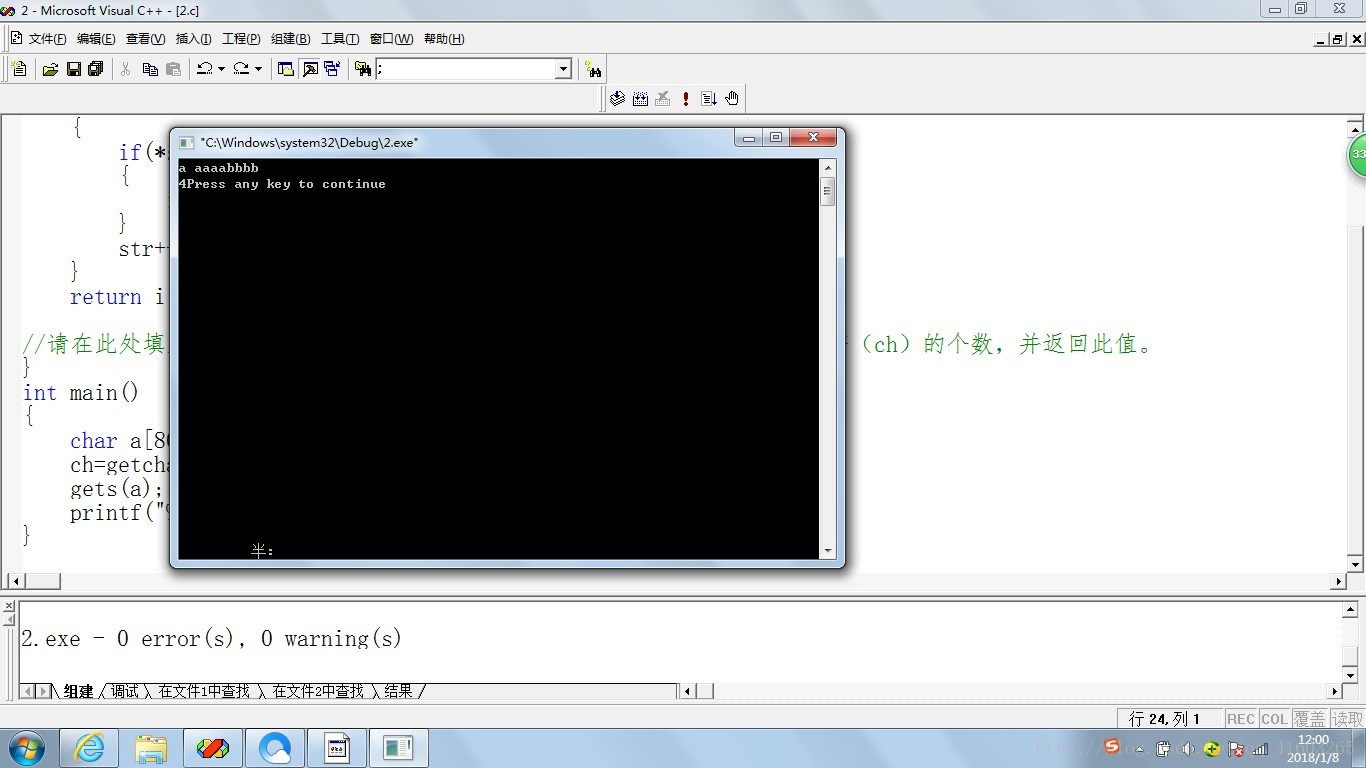Switch to the 调试 output tab
The width and height of the screenshot is (1366, 768).
[x=125, y=691]
